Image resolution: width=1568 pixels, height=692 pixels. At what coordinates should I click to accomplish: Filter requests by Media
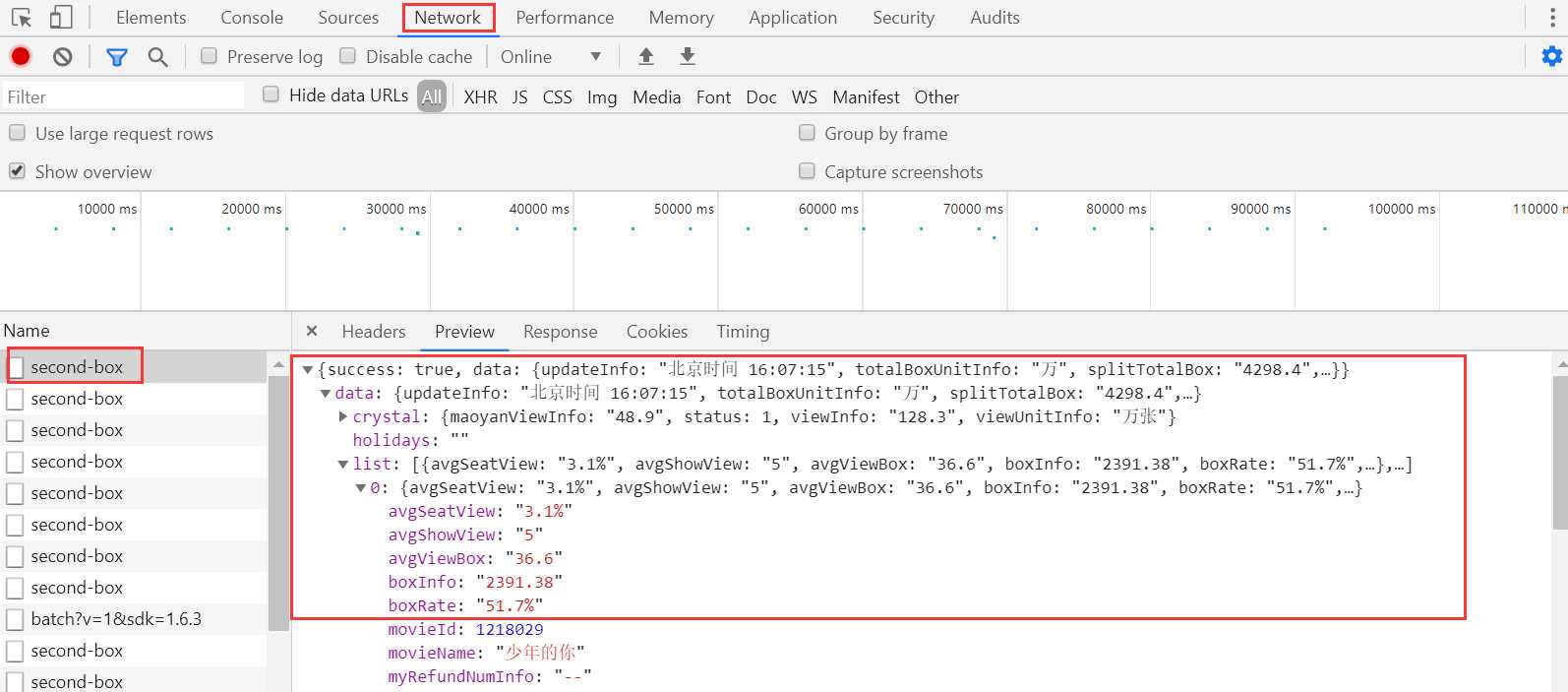tap(656, 96)
